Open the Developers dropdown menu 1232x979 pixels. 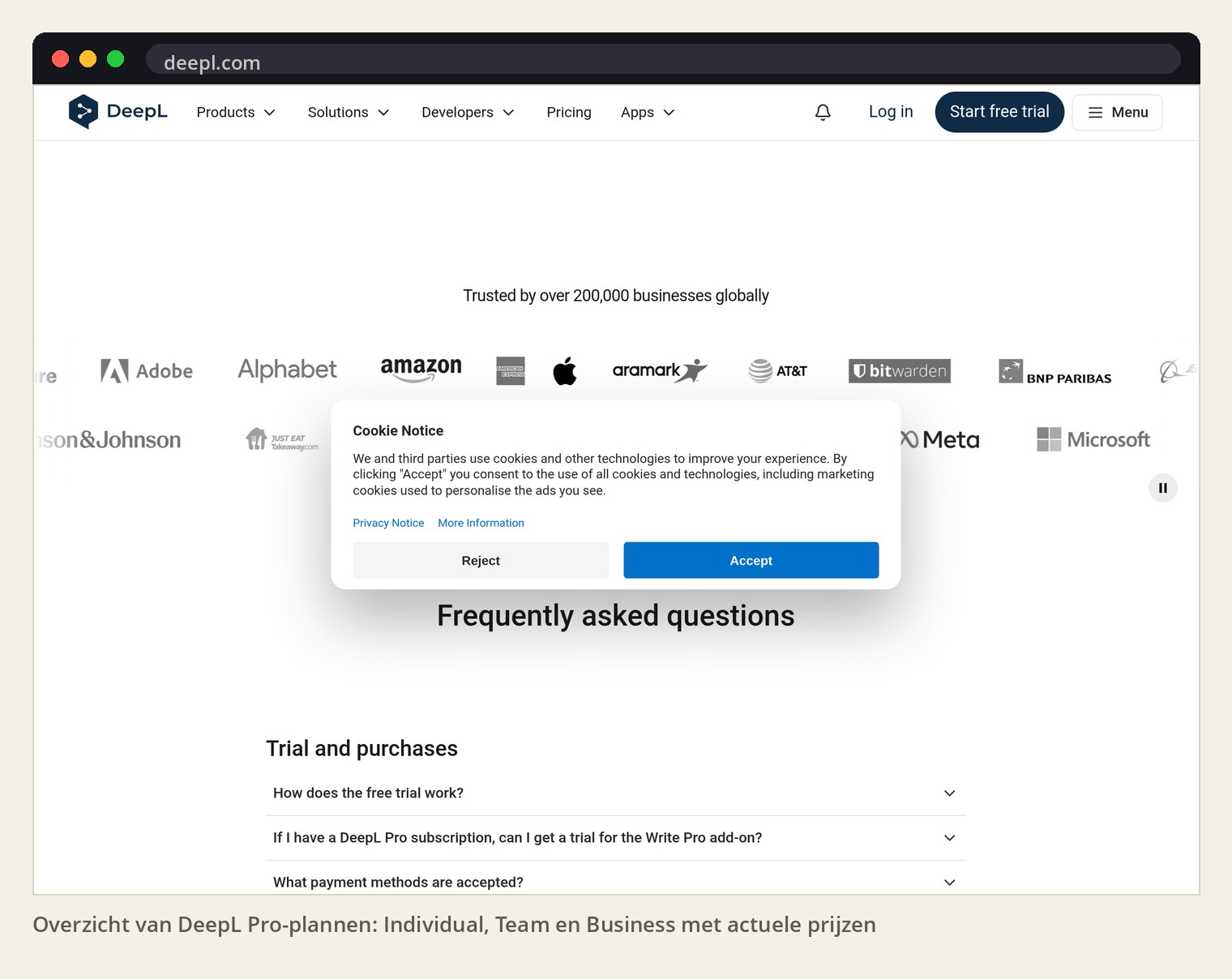tap(468, 112)
